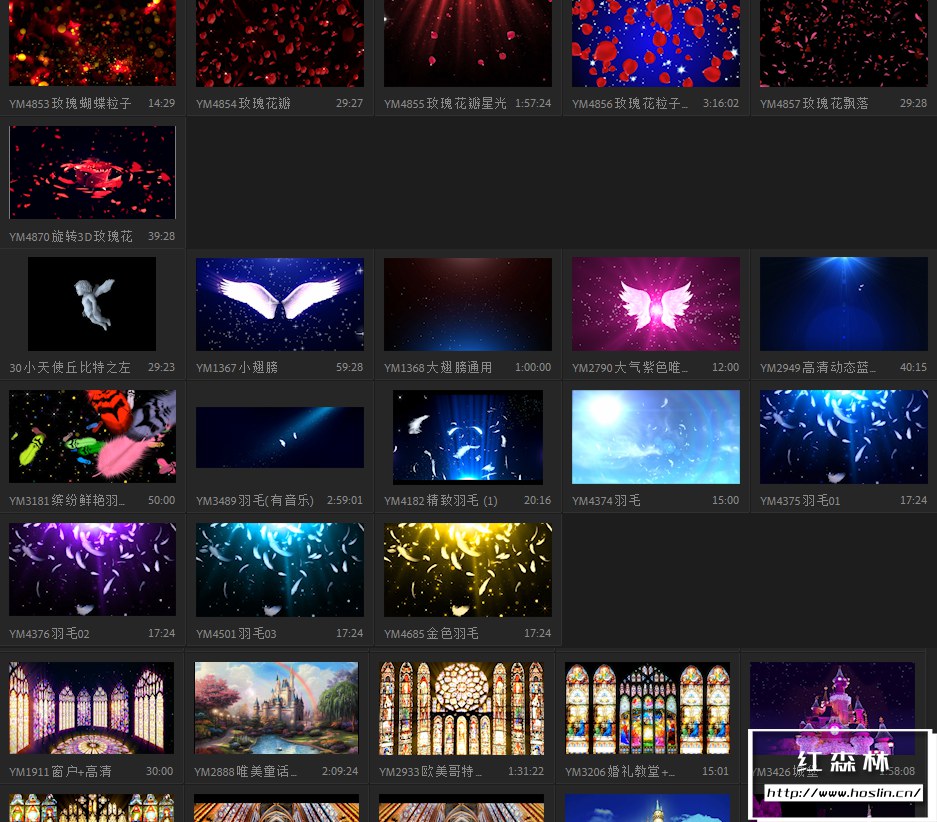937x822 pixels.
Task: Select the YM4182 精致羽毛 (1) thumbnail
Action: 468,437
